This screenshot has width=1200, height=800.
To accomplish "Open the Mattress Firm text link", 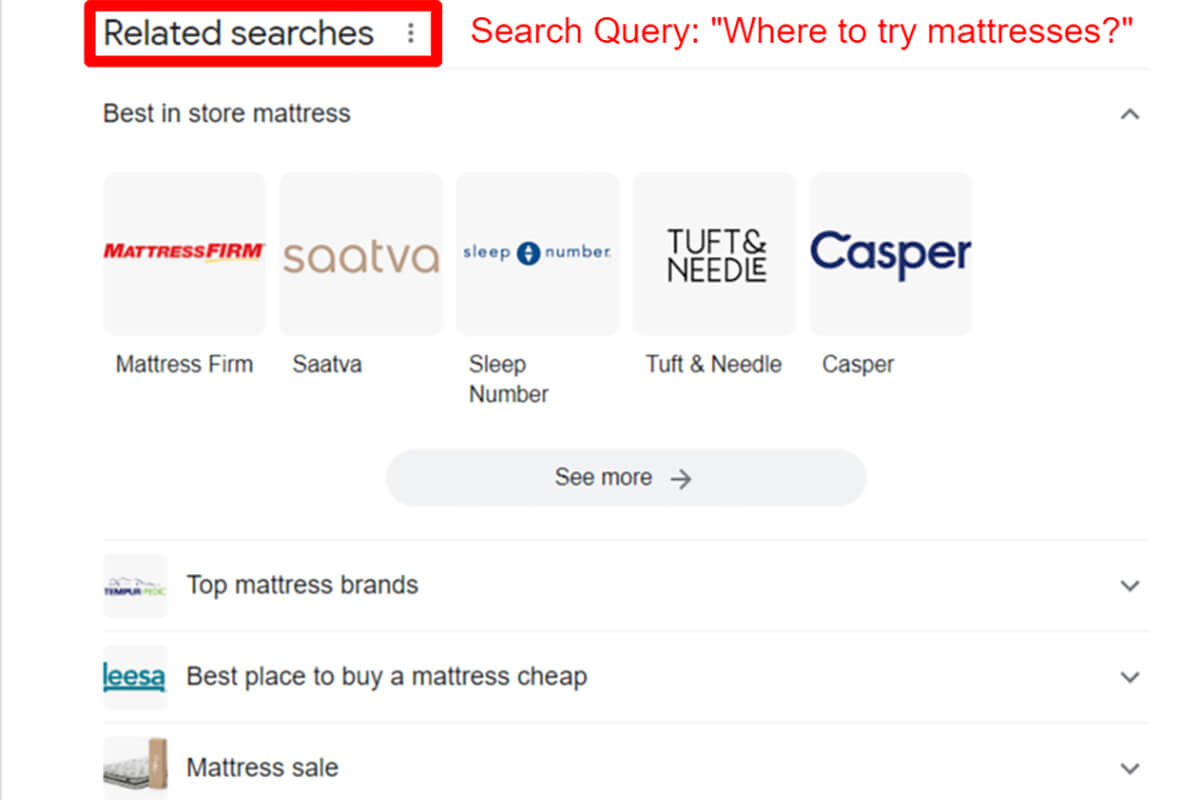I will pos(184,364).
